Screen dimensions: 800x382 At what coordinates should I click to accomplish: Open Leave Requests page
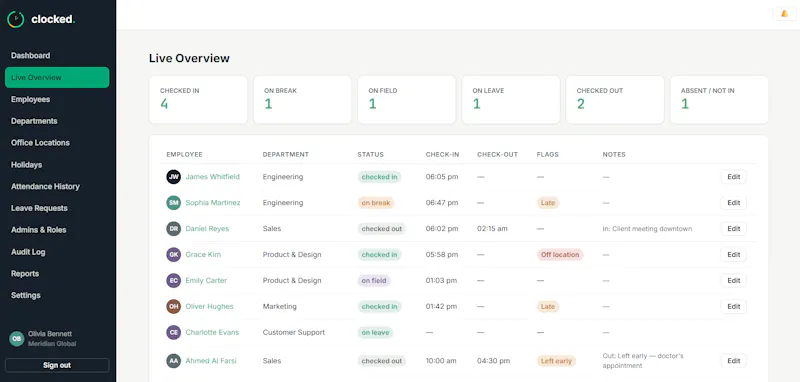click(57, 208)
